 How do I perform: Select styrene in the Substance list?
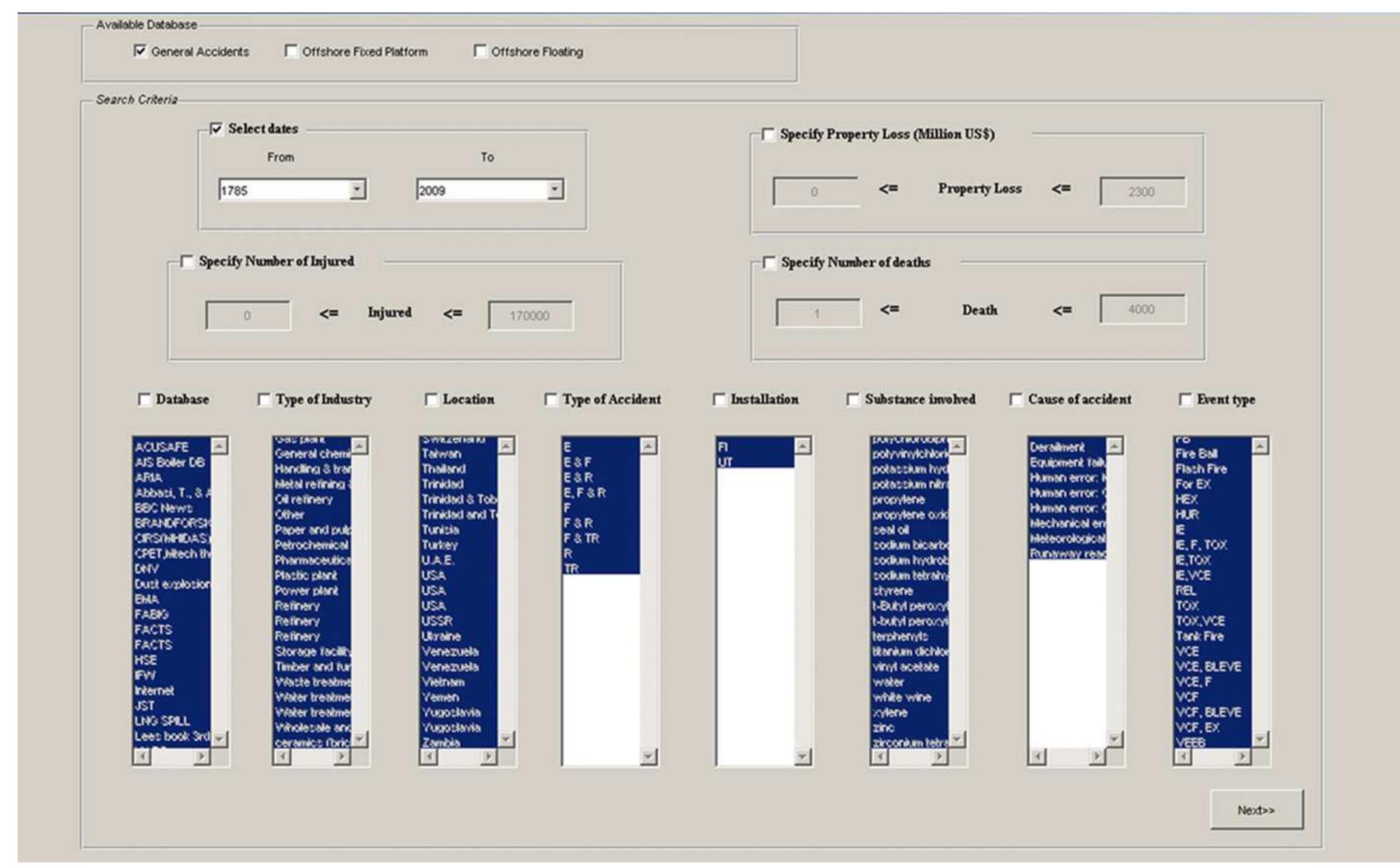(x=910, y=591)
